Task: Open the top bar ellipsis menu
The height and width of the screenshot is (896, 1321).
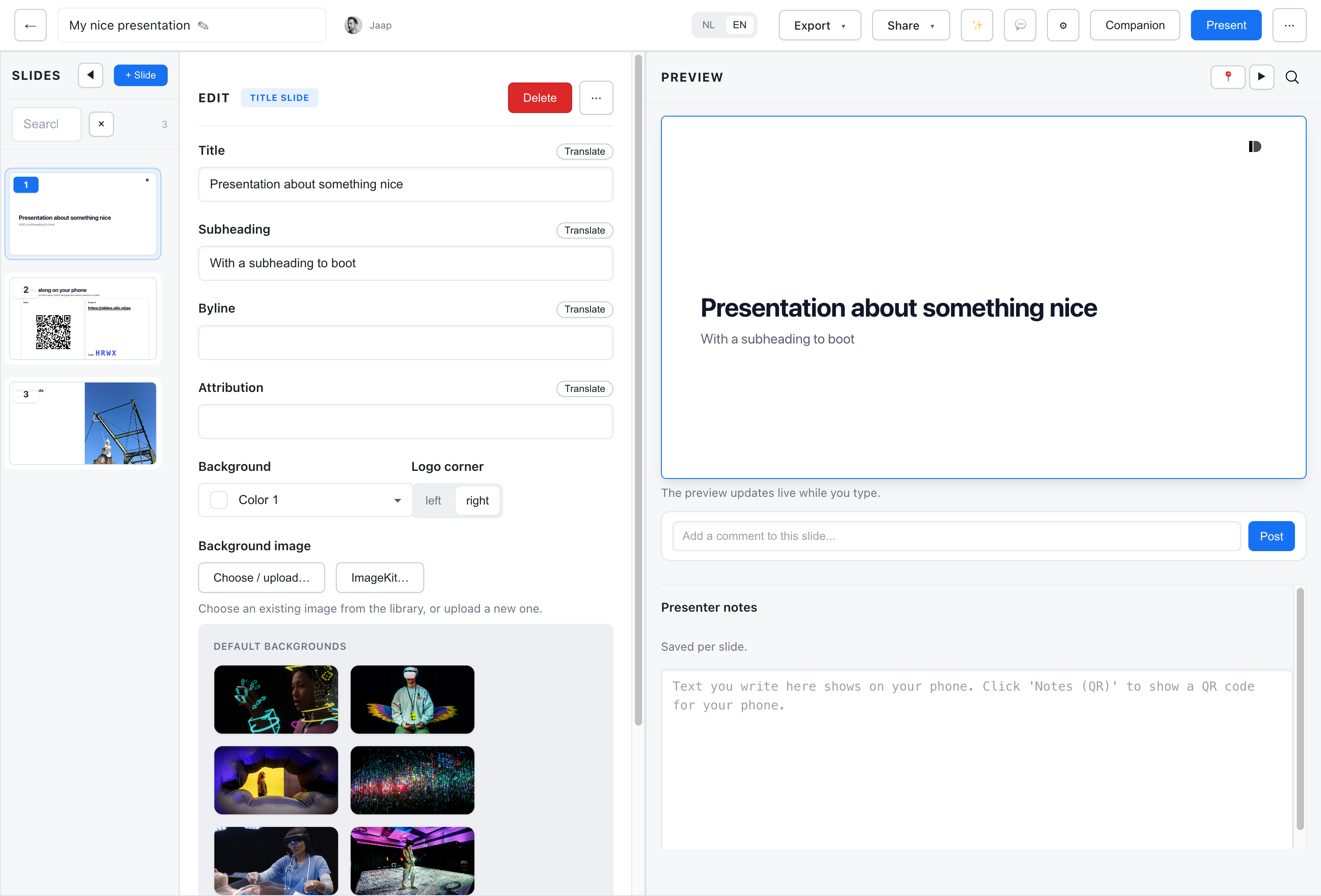Action: [1289, 26]
